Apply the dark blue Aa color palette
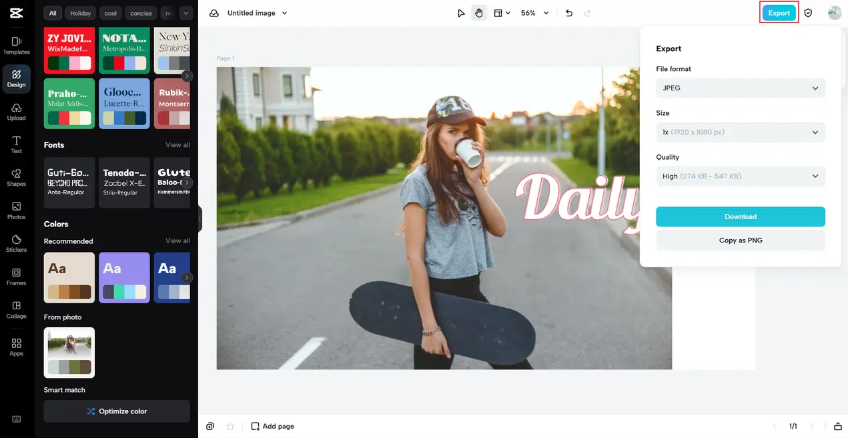 click(x=172, y=277)
